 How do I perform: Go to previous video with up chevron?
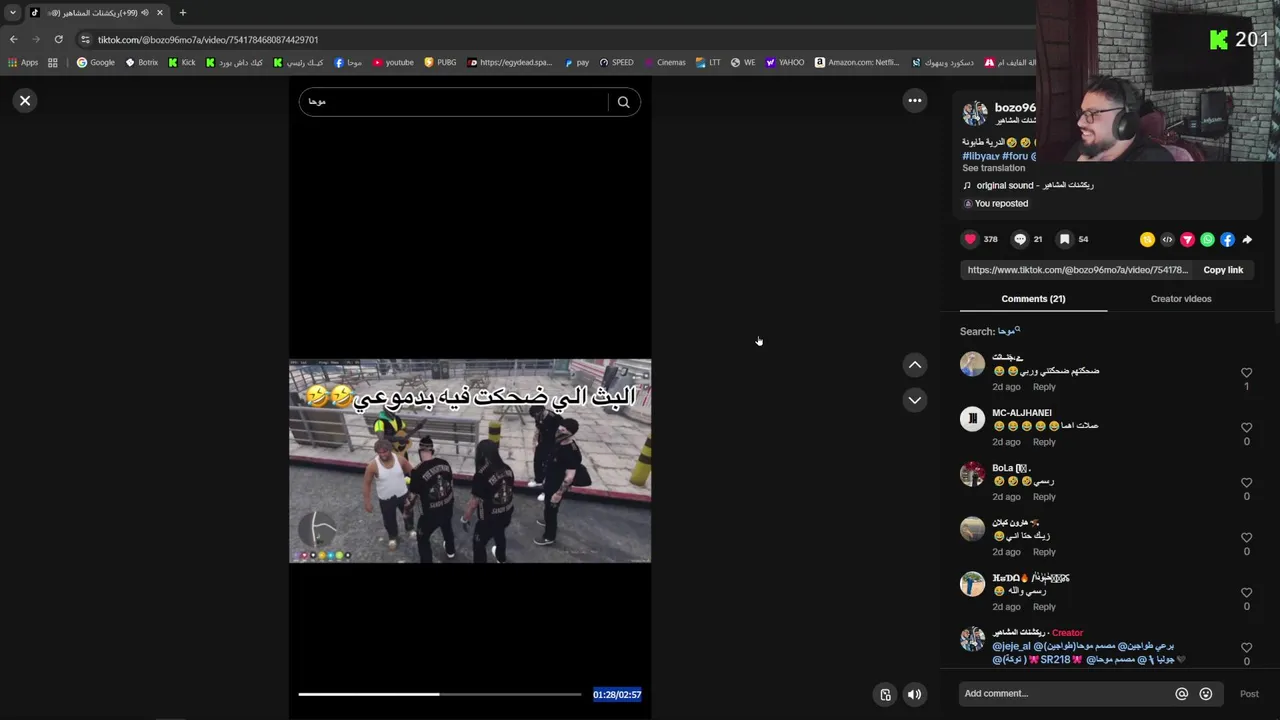point(914,365)
